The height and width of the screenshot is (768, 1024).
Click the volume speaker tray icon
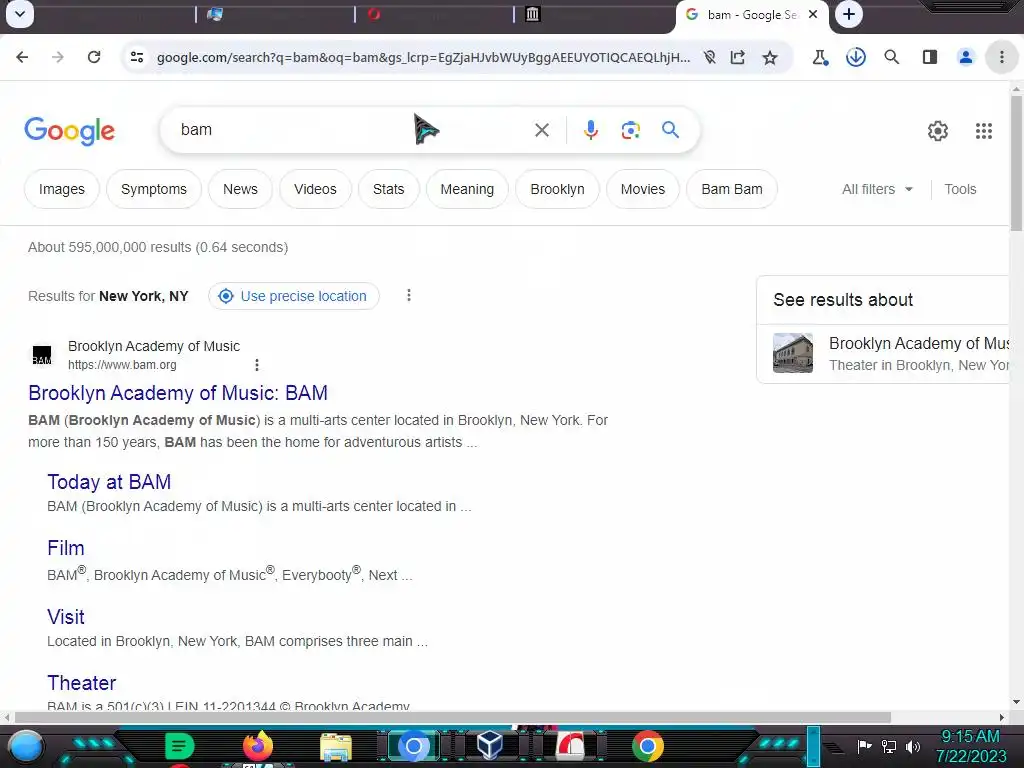click(x=913, y=746)
